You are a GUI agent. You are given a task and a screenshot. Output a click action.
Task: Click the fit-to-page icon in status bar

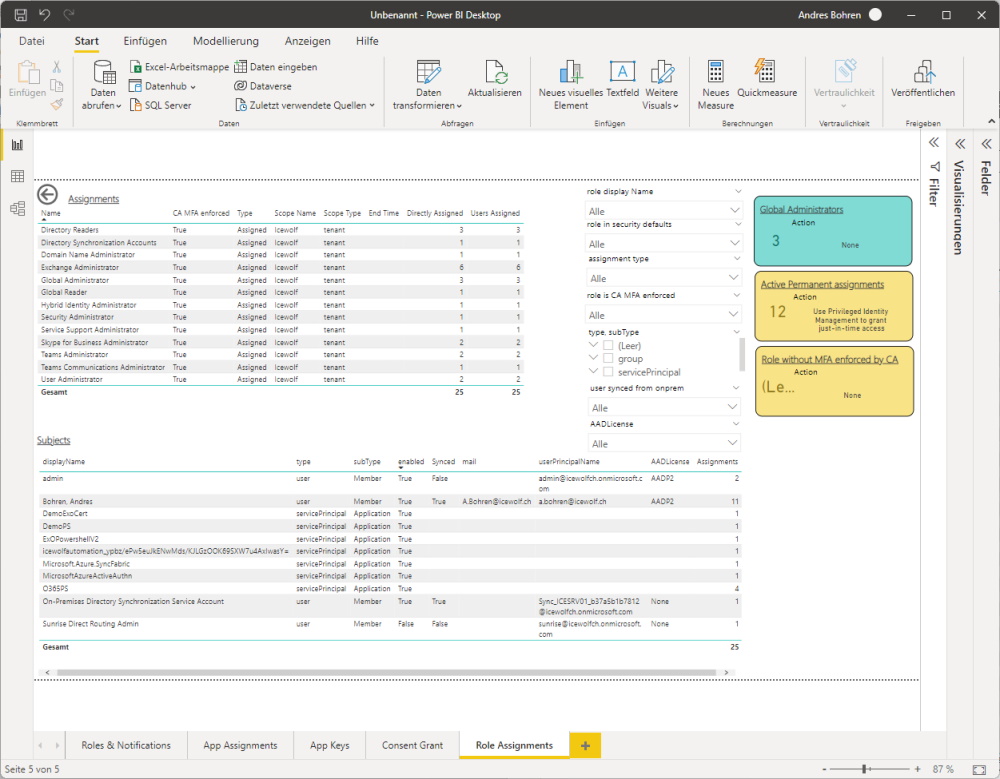[x=979, y=769]
